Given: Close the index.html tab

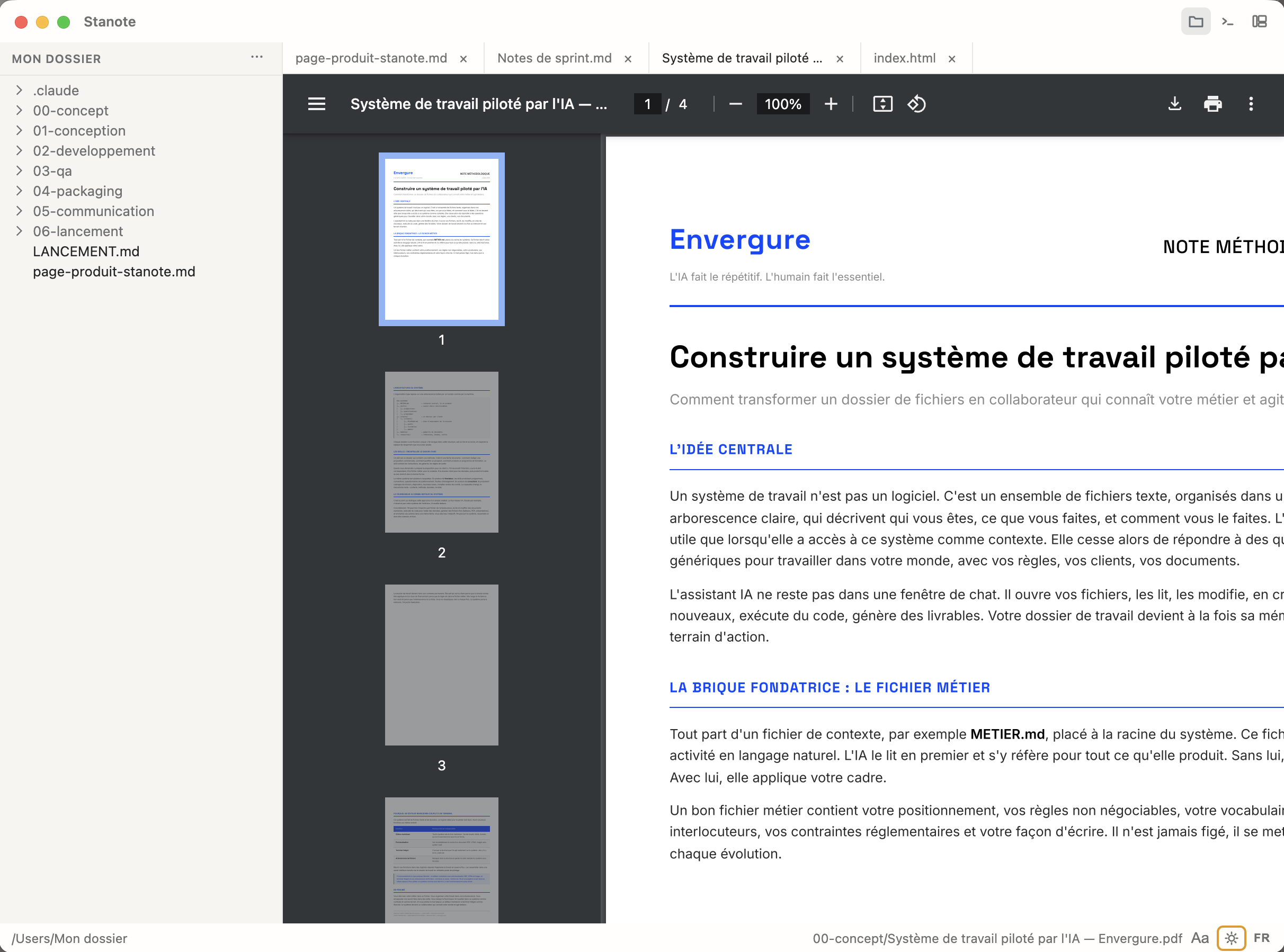Looking at the screenshot, I should pyautogui.click(x=952, y=59).
